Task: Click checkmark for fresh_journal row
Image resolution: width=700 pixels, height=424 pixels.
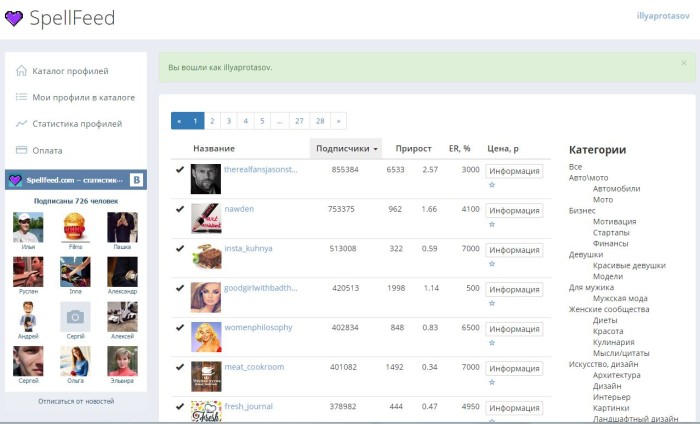Action: 180,406
